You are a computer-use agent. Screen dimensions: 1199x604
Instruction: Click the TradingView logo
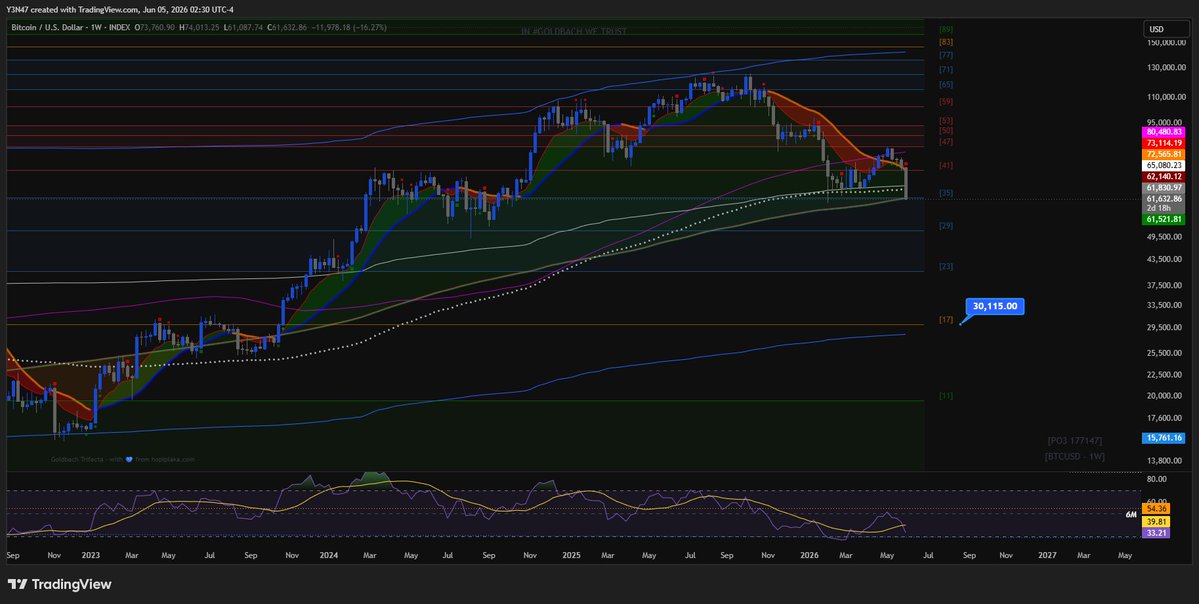[x=60, y=585]
